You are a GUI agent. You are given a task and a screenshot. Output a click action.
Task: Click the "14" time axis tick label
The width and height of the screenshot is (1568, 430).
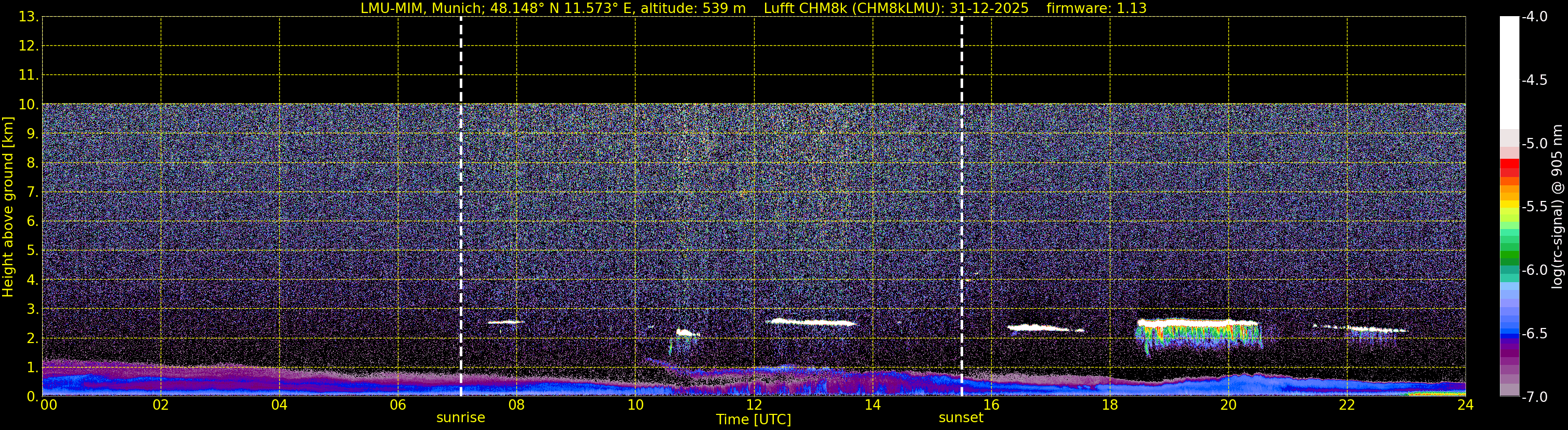[873, 405]
